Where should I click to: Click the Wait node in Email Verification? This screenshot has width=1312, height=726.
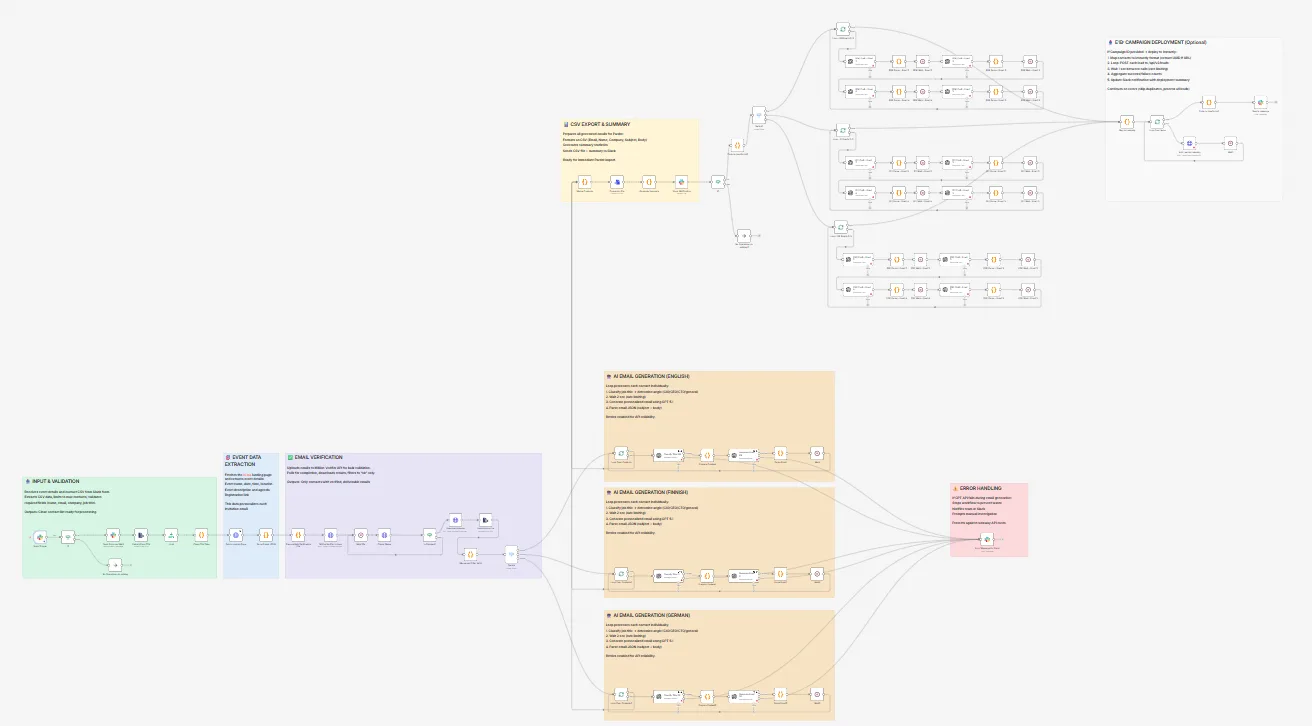tap(360, 535)
